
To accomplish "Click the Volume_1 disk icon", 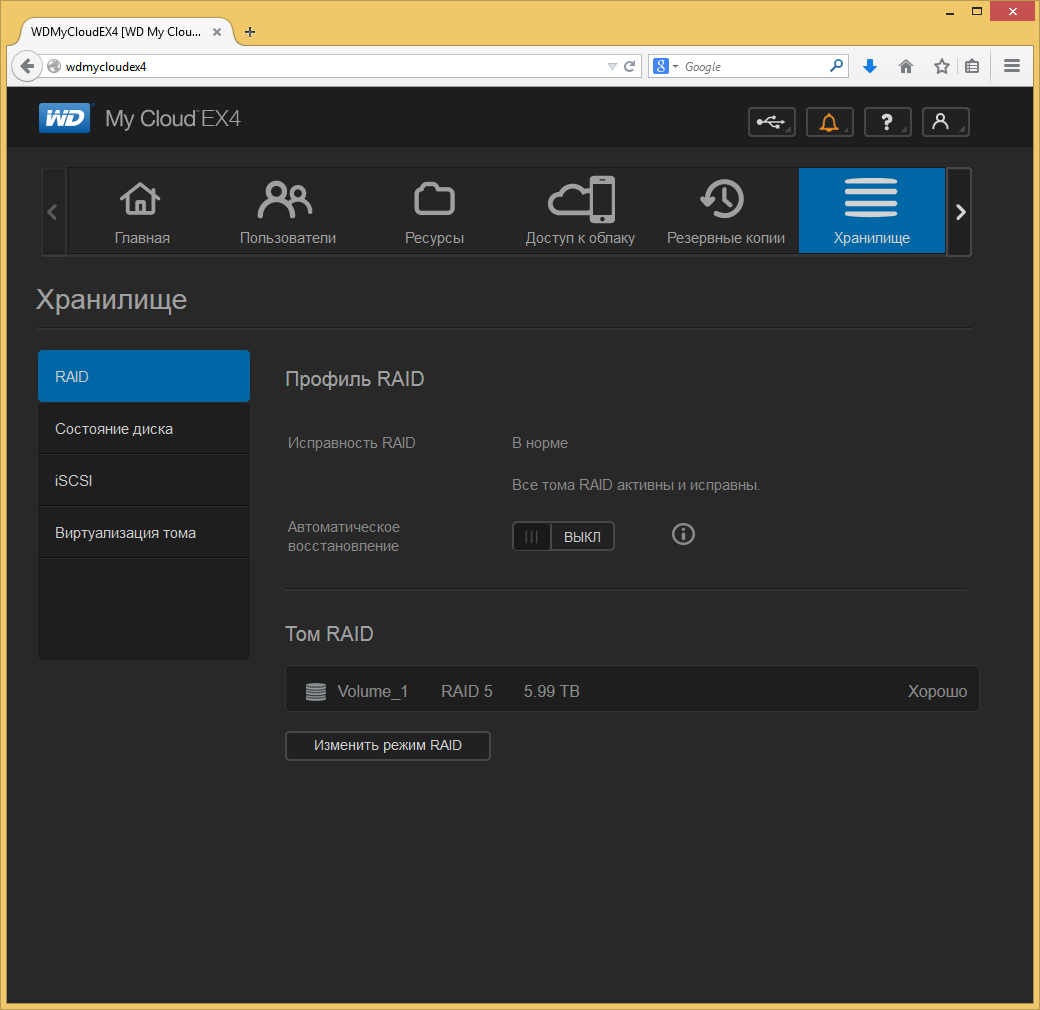I will 316,692.
